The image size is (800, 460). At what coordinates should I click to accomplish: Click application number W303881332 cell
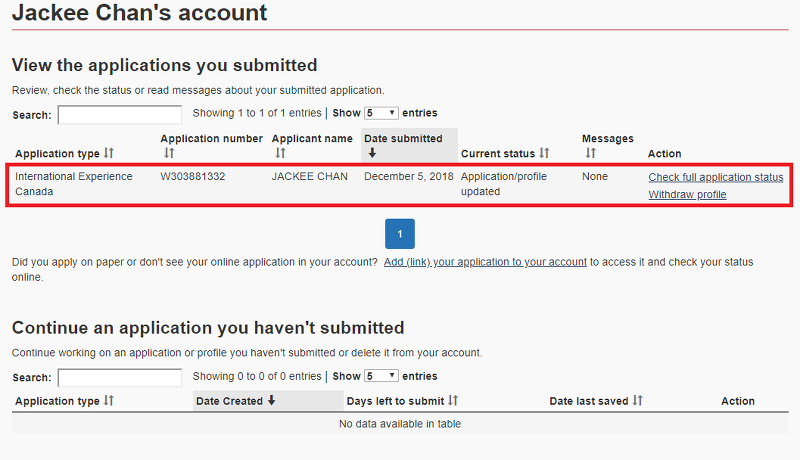pos(193,176)
